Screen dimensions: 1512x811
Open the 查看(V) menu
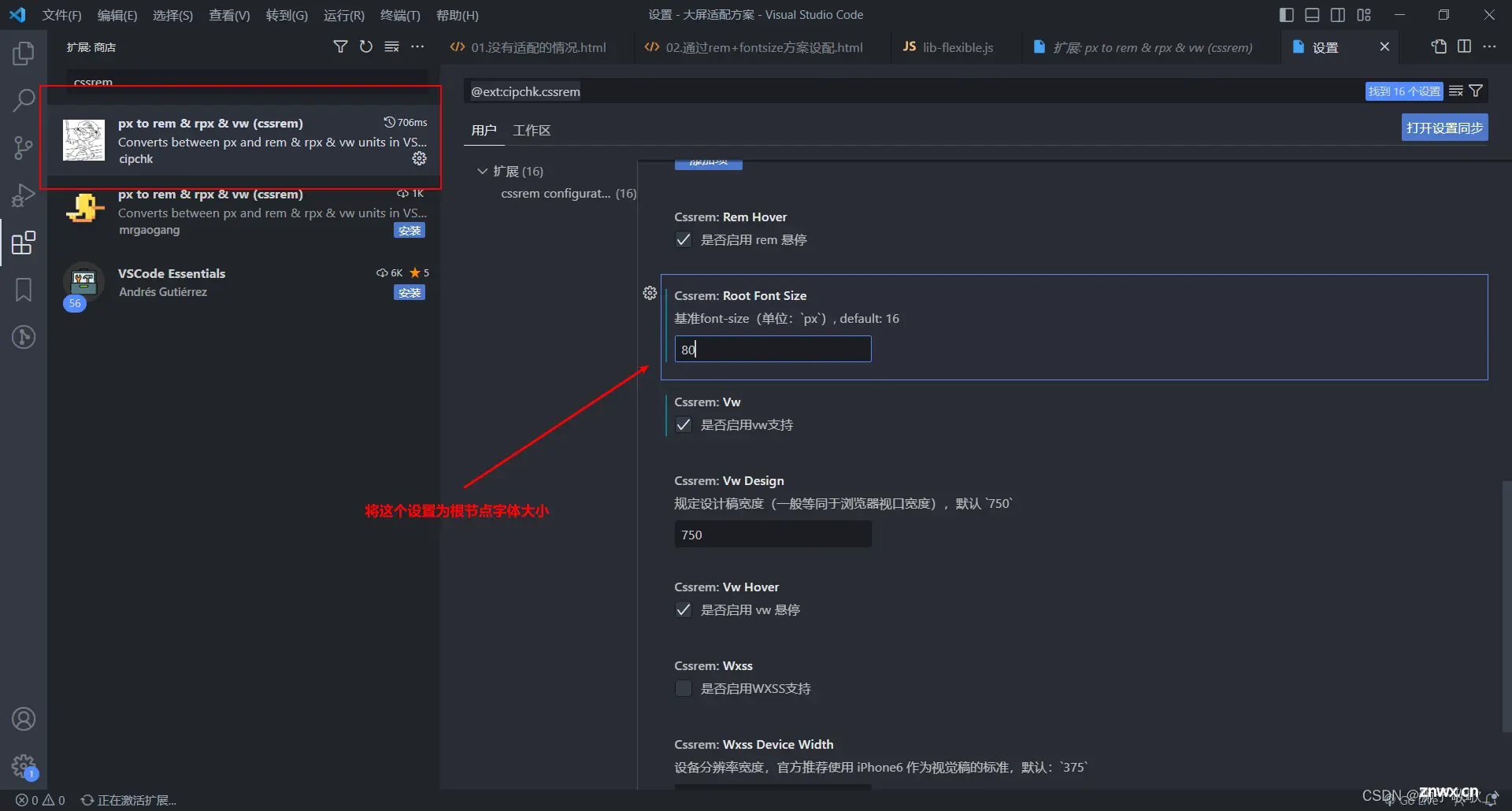tap(229, 15)
